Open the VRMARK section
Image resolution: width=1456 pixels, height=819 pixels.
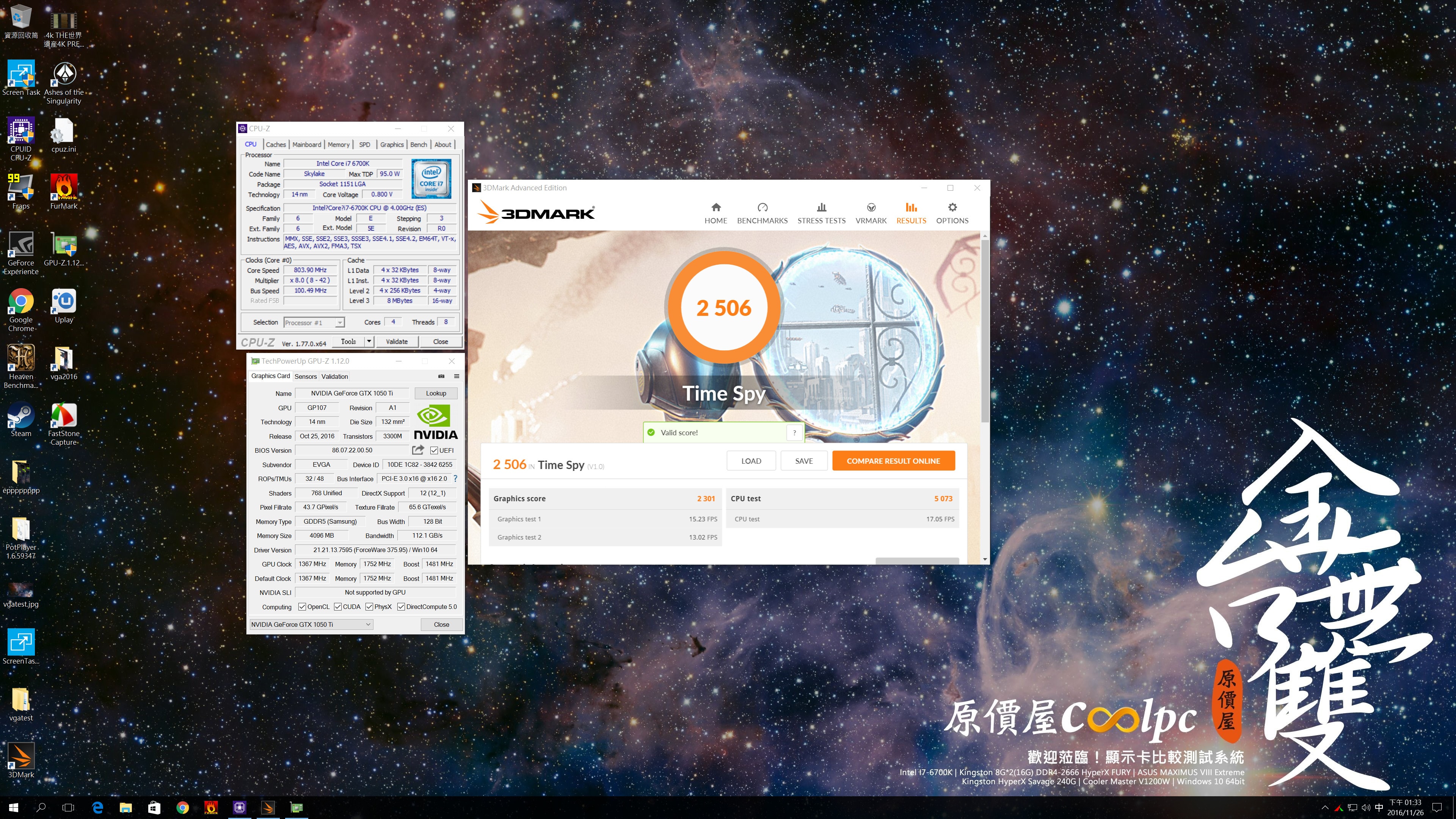pyautogui.click(x=871, y=213)
